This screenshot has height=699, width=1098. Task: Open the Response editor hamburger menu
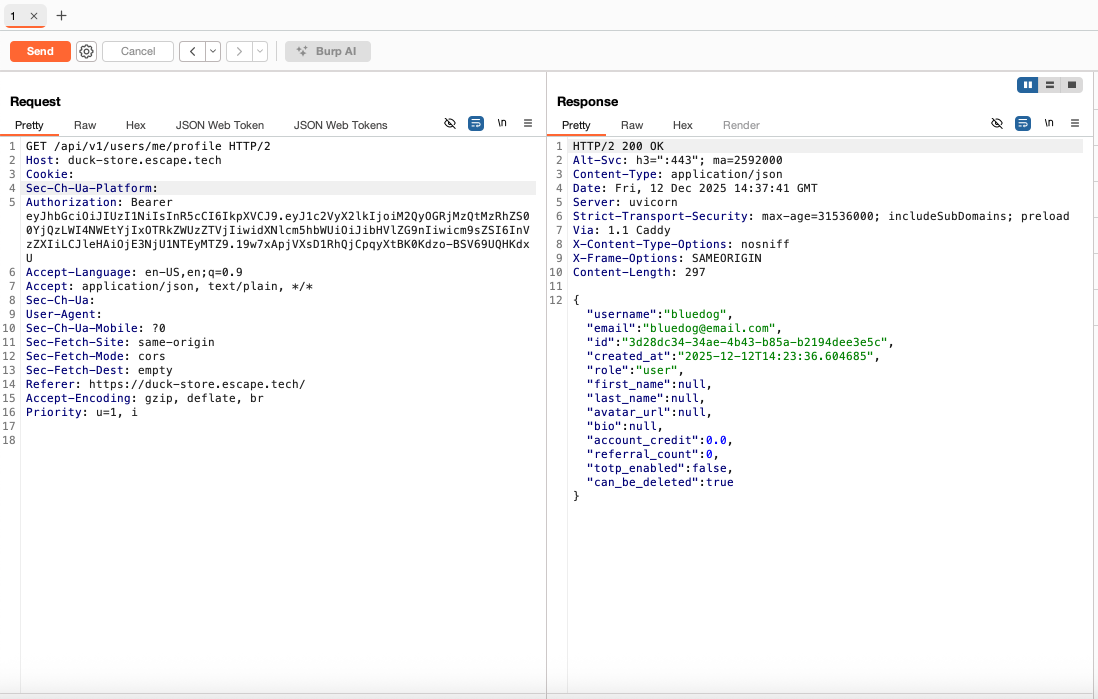tap(1075, 123)
